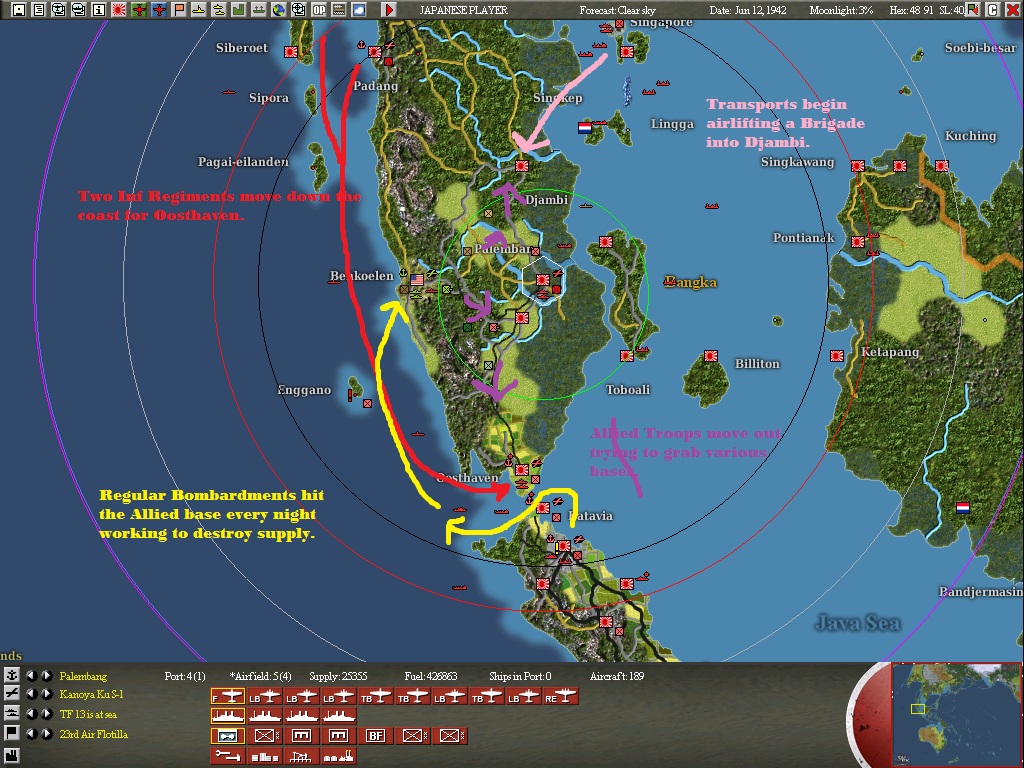Click the airplane icon beside Kanoya Ku S-1
Screen dimensions: 1024x768
click(11, 694)
